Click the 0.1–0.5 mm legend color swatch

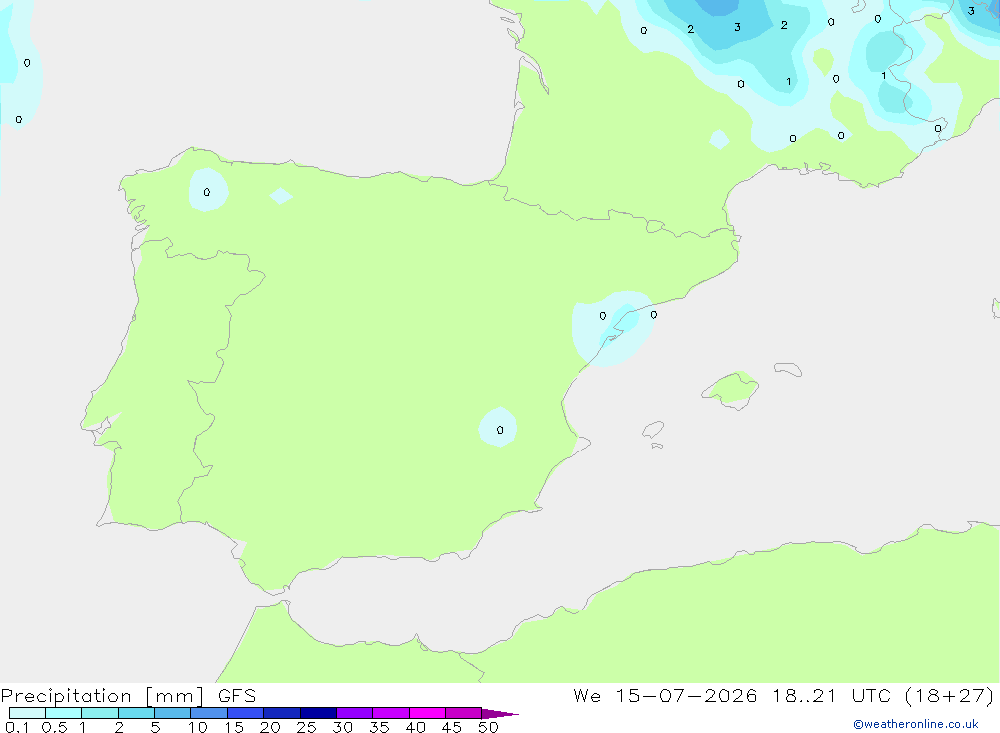[x=27, y=713]
